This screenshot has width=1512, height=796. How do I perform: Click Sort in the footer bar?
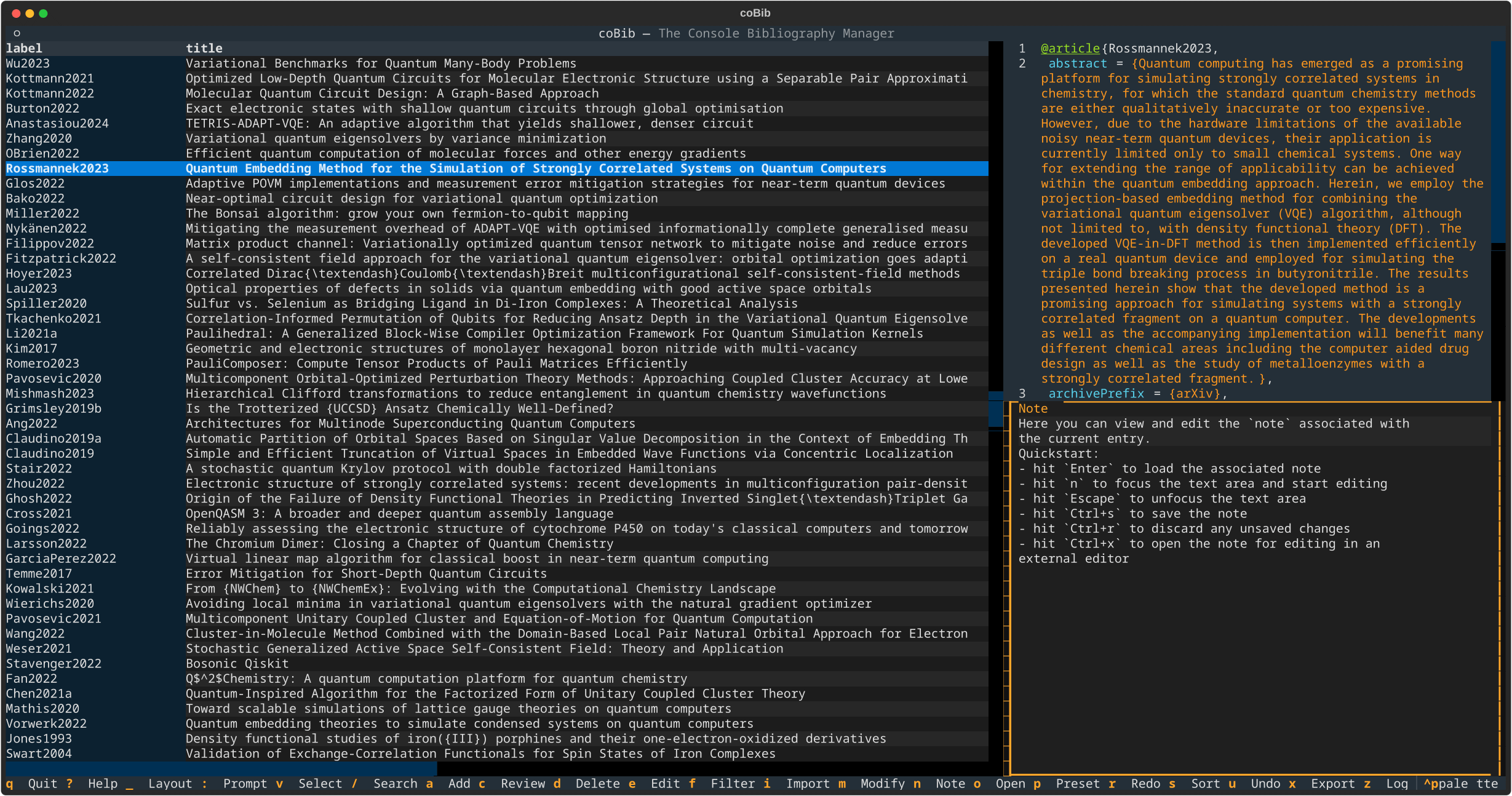point(1205,784)
